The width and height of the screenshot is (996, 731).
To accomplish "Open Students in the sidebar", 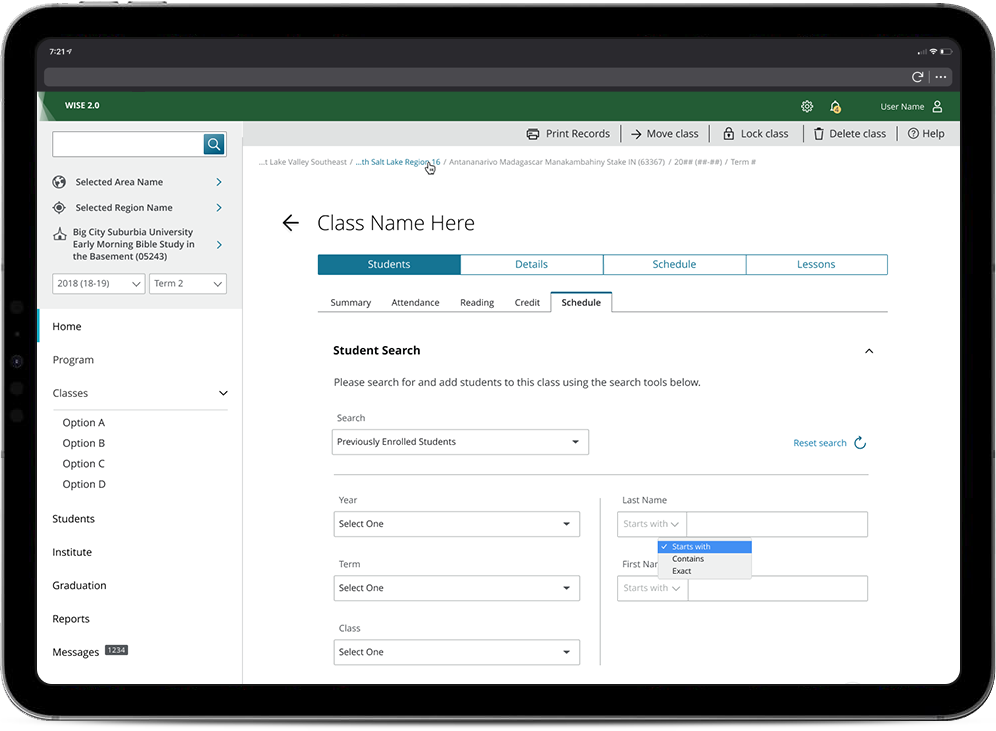I will (x=73, y=519).
